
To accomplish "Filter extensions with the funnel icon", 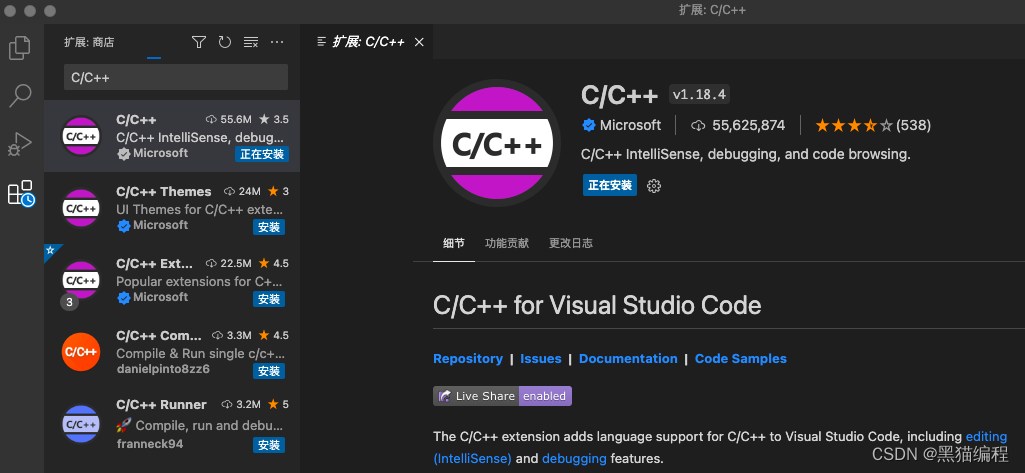I will (199, 42).
